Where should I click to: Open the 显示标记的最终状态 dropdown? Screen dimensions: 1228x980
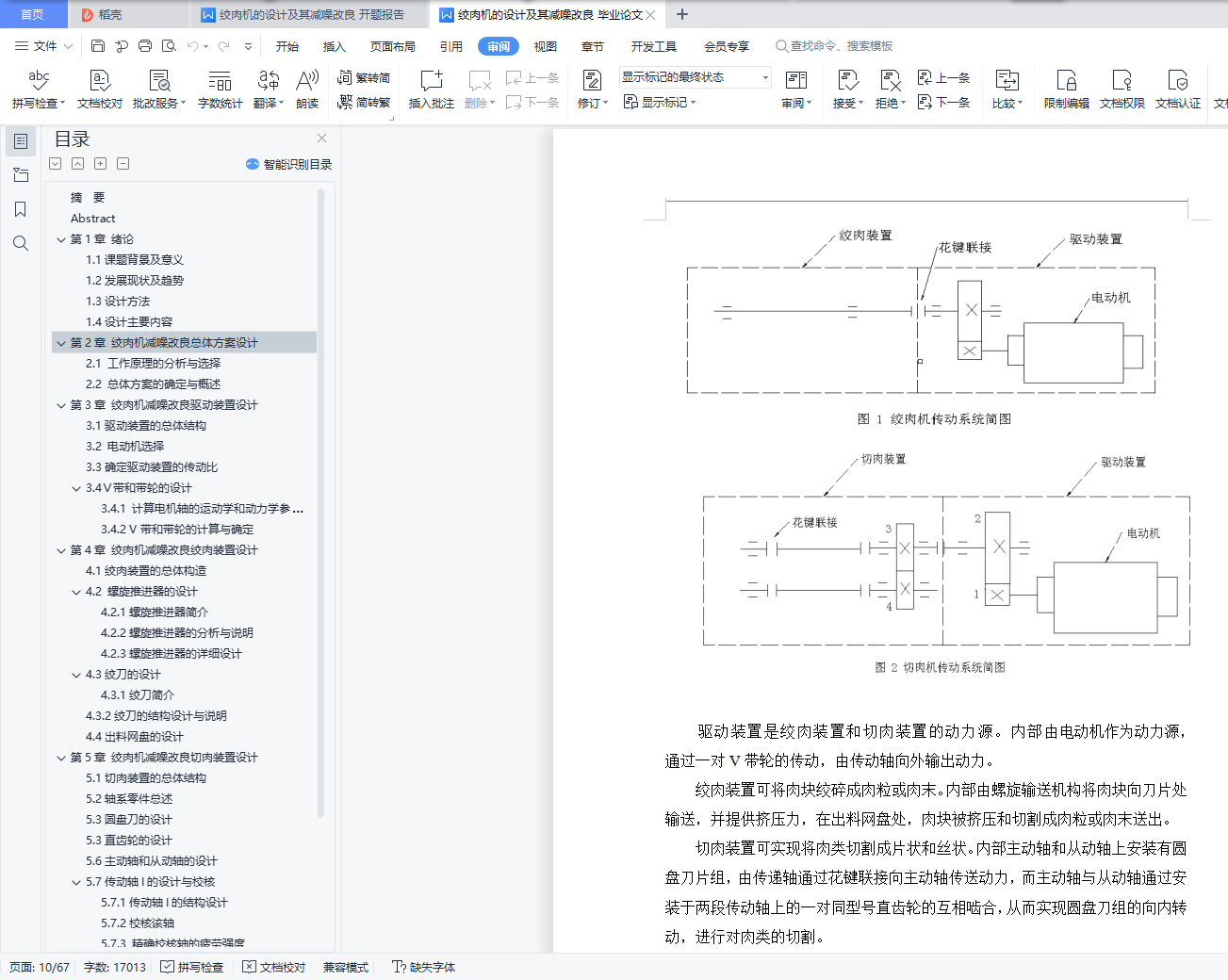point(696,77)
